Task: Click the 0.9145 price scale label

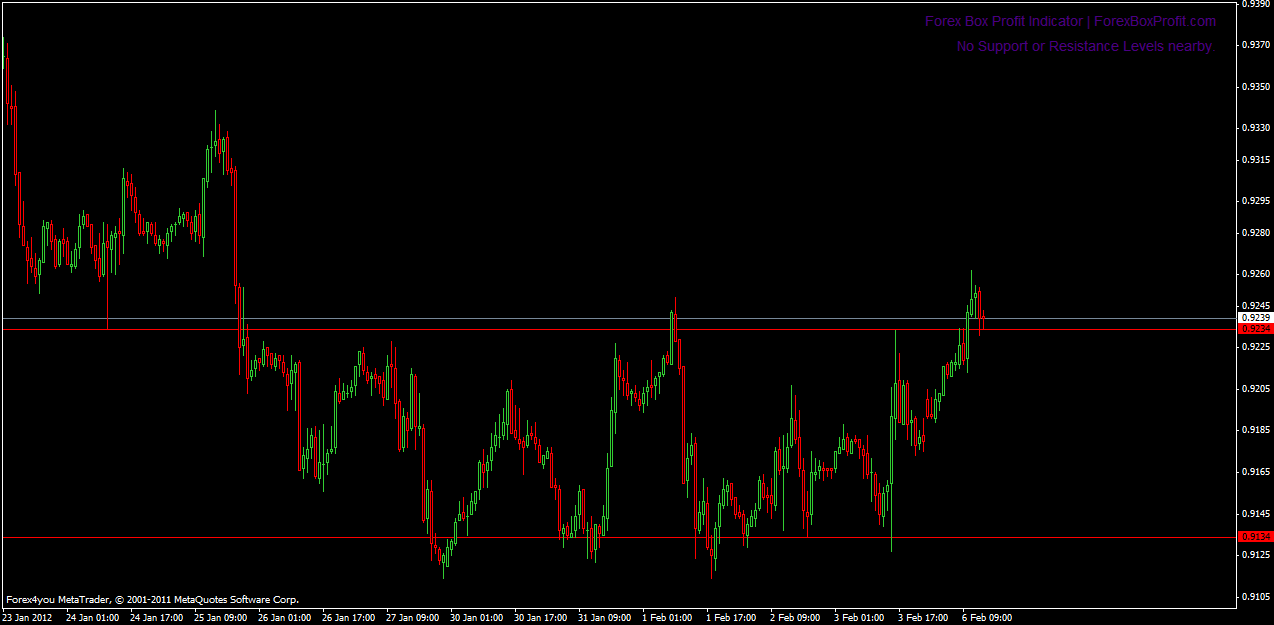Action: (x=1256, y=513)
